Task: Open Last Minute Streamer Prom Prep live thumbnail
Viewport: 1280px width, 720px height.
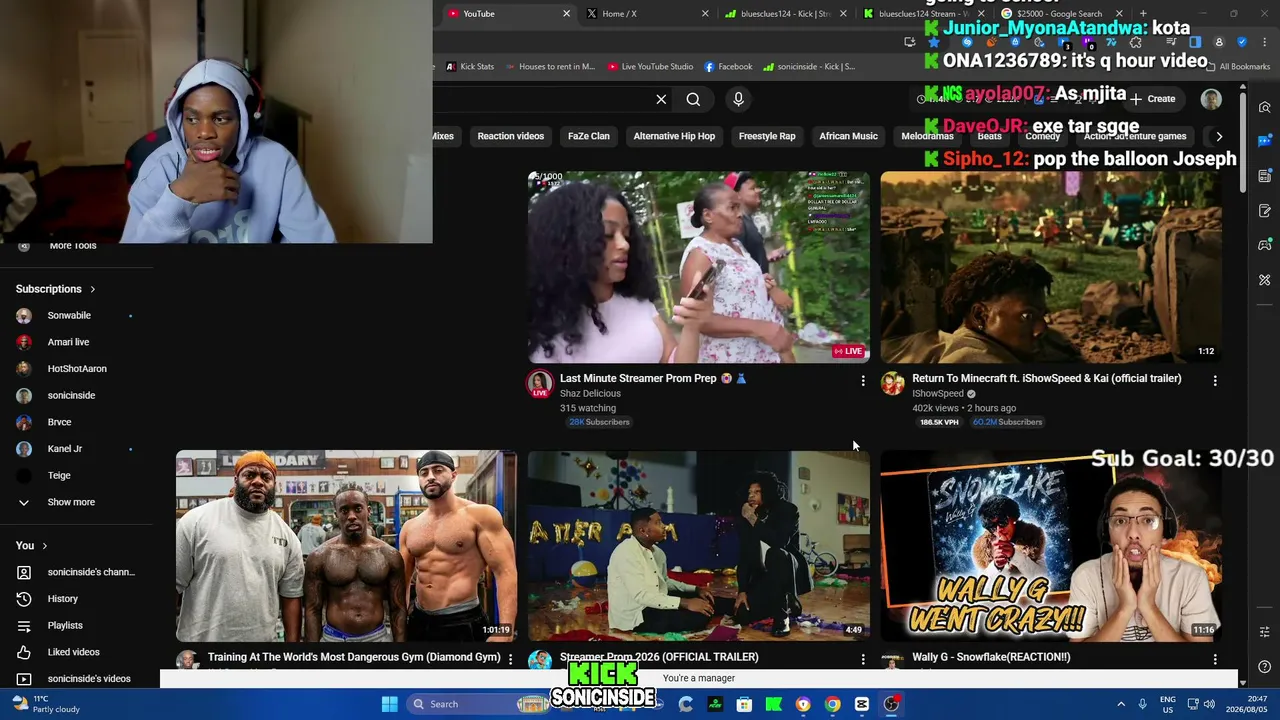Action: pos(698,267)
